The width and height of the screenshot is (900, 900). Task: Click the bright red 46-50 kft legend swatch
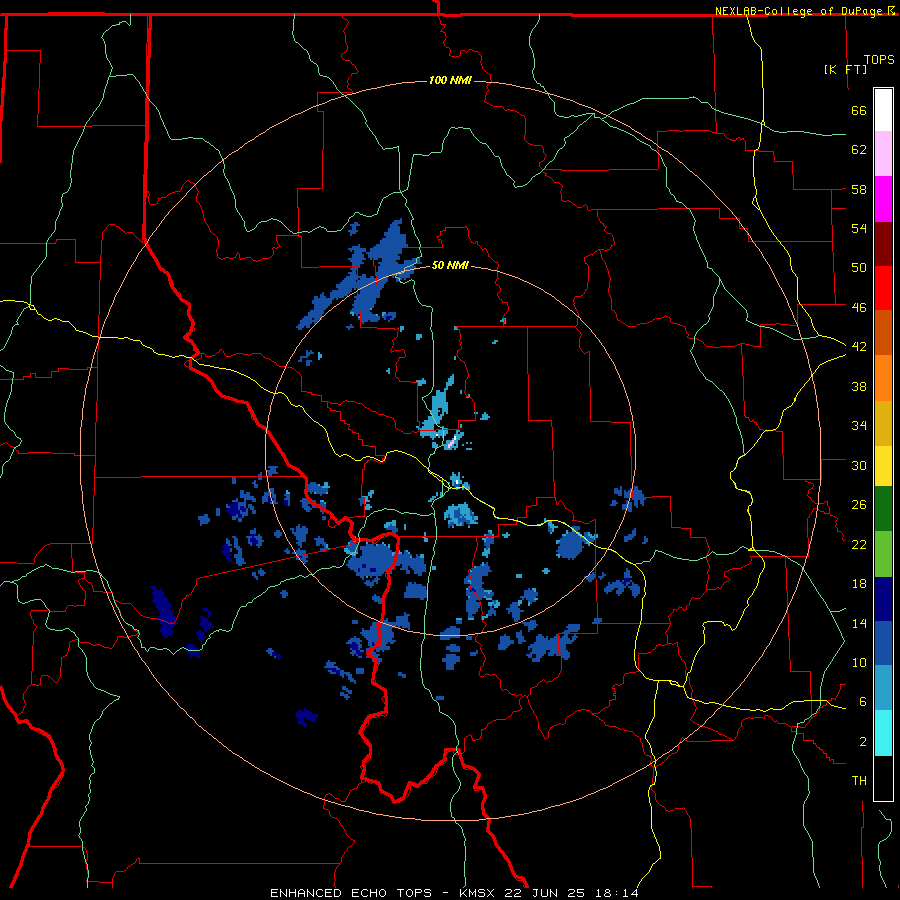click(883, 288)
